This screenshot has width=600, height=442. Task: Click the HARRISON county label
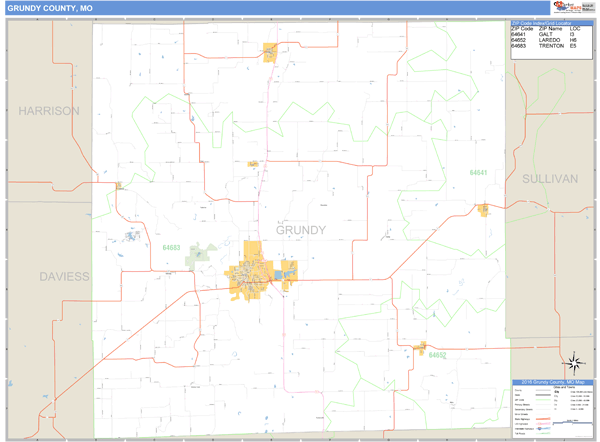click(48, 111)
